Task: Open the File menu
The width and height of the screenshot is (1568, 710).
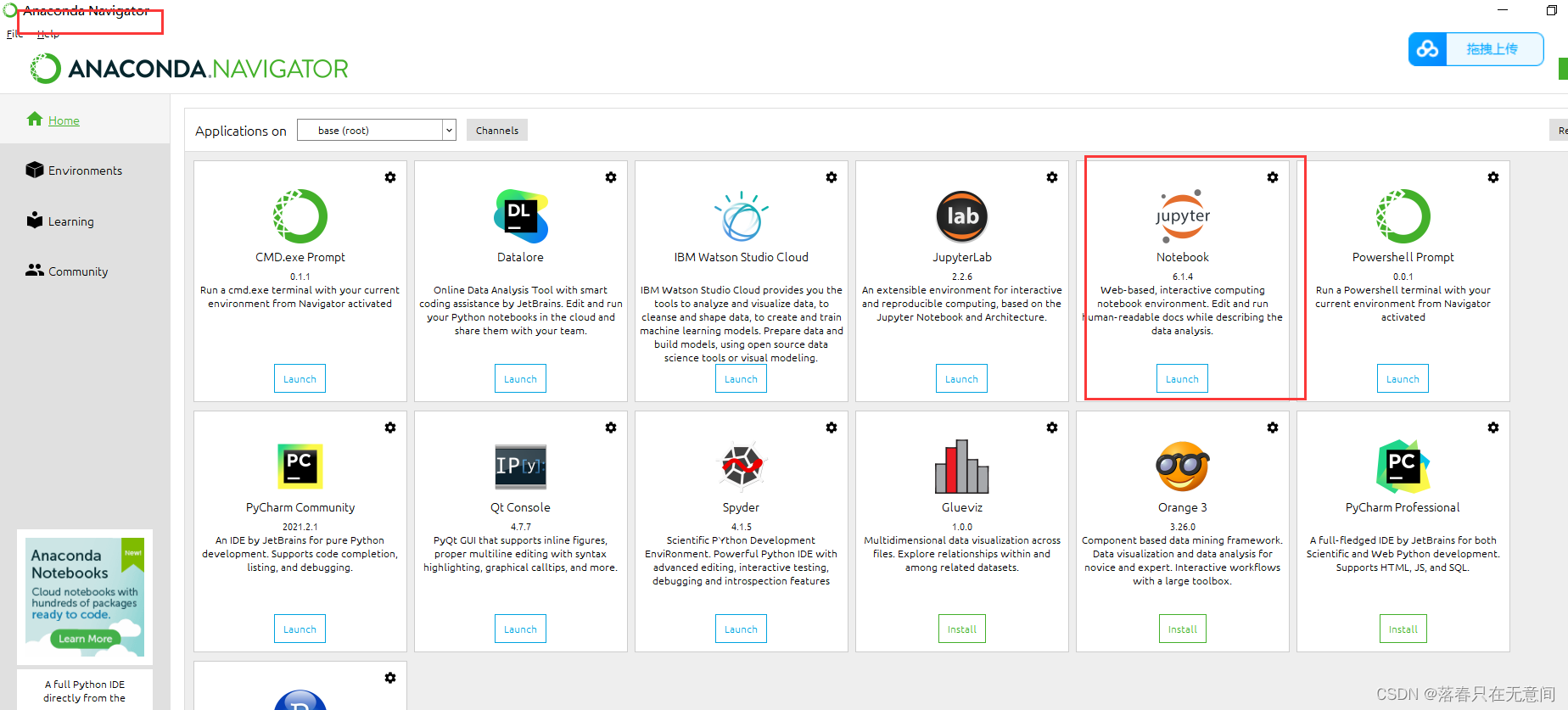Action: point(14,34)
